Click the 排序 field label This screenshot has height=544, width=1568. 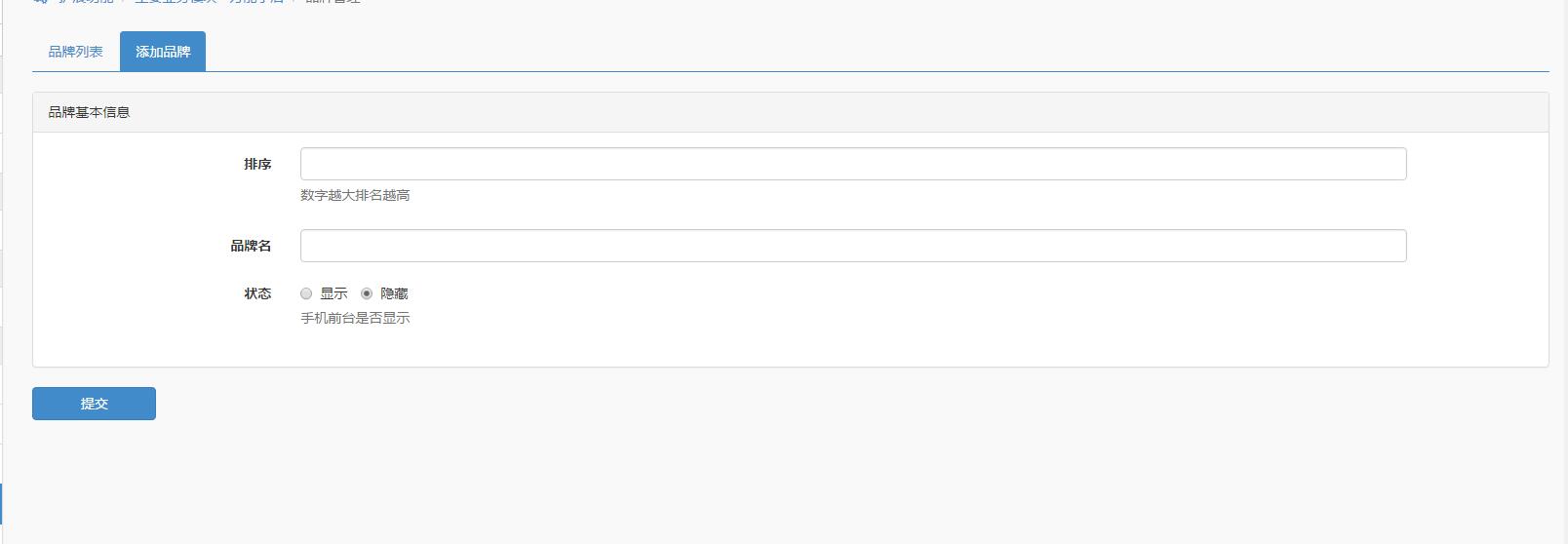click(257, 164)
